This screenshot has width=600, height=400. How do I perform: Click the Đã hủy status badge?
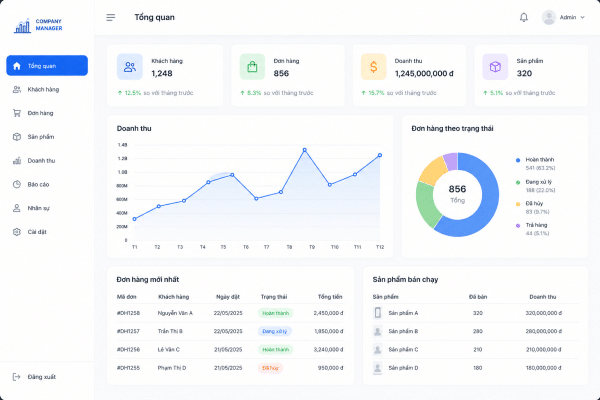(270, 368)
